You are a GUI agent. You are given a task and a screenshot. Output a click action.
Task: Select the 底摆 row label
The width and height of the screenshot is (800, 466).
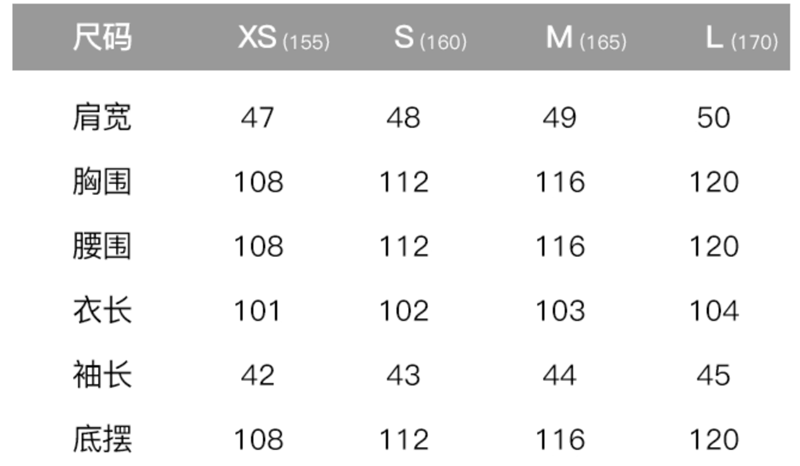coord(102,439)
